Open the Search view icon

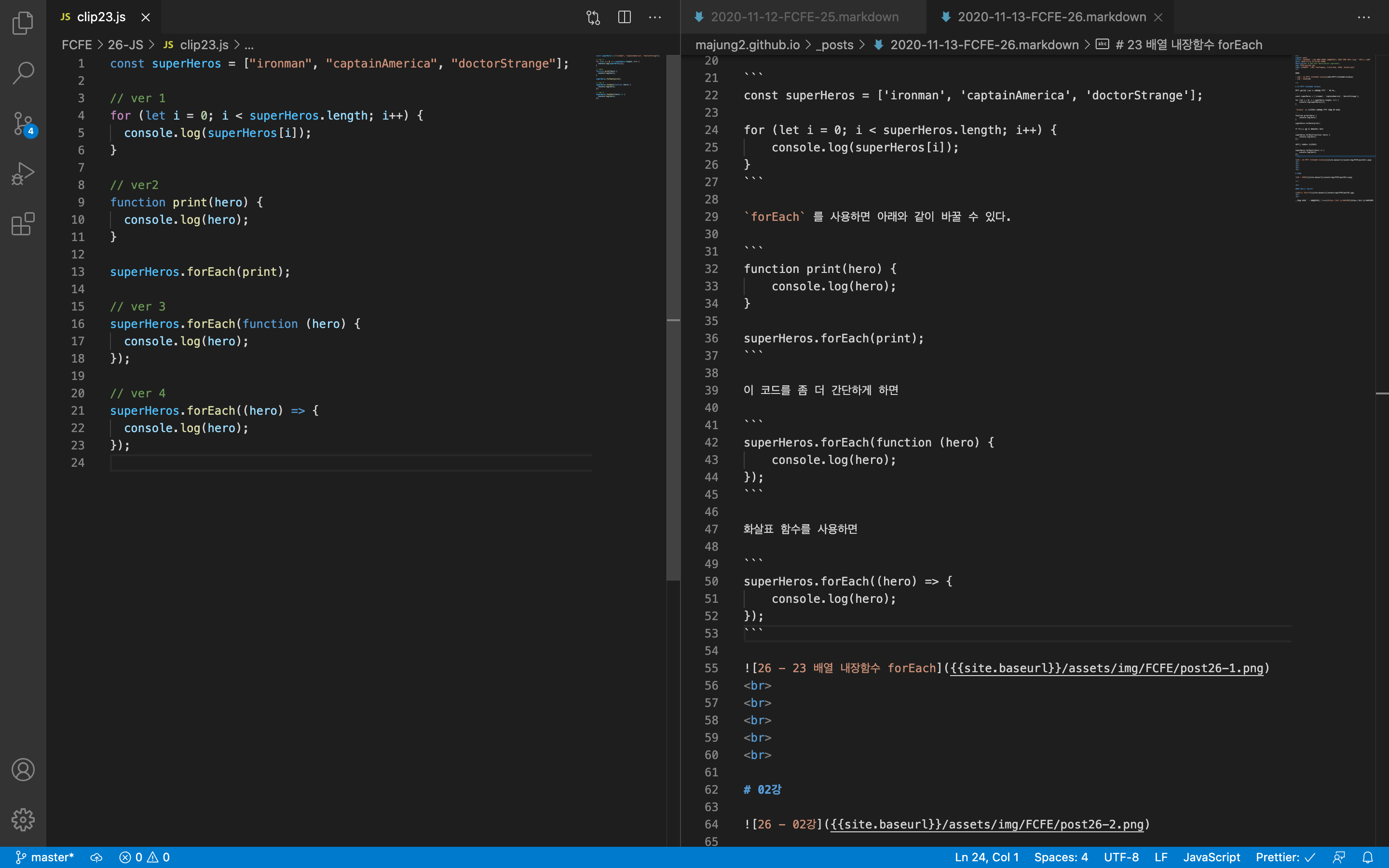click(x=23, y=73)
